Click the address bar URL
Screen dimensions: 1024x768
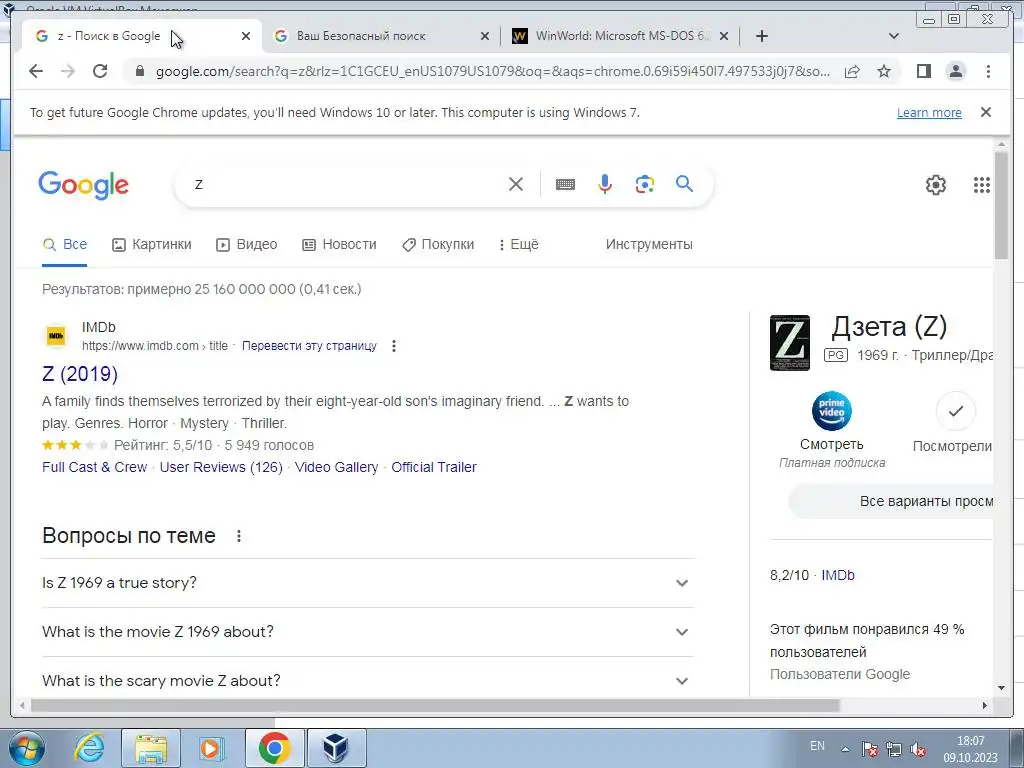(492, 71)
